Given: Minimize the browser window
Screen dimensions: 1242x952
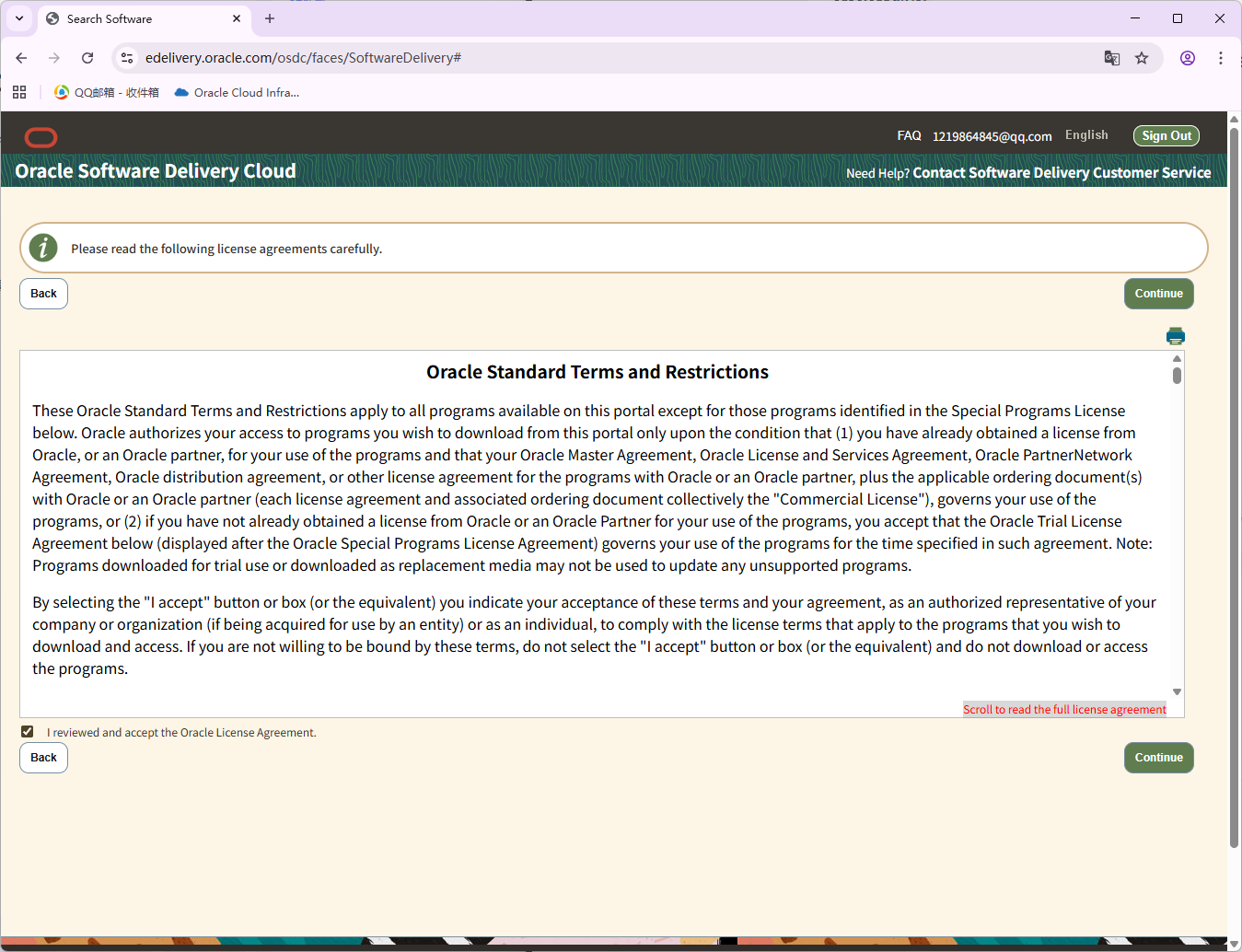Looking at the screenshot, I should (x=1135, y=18).
